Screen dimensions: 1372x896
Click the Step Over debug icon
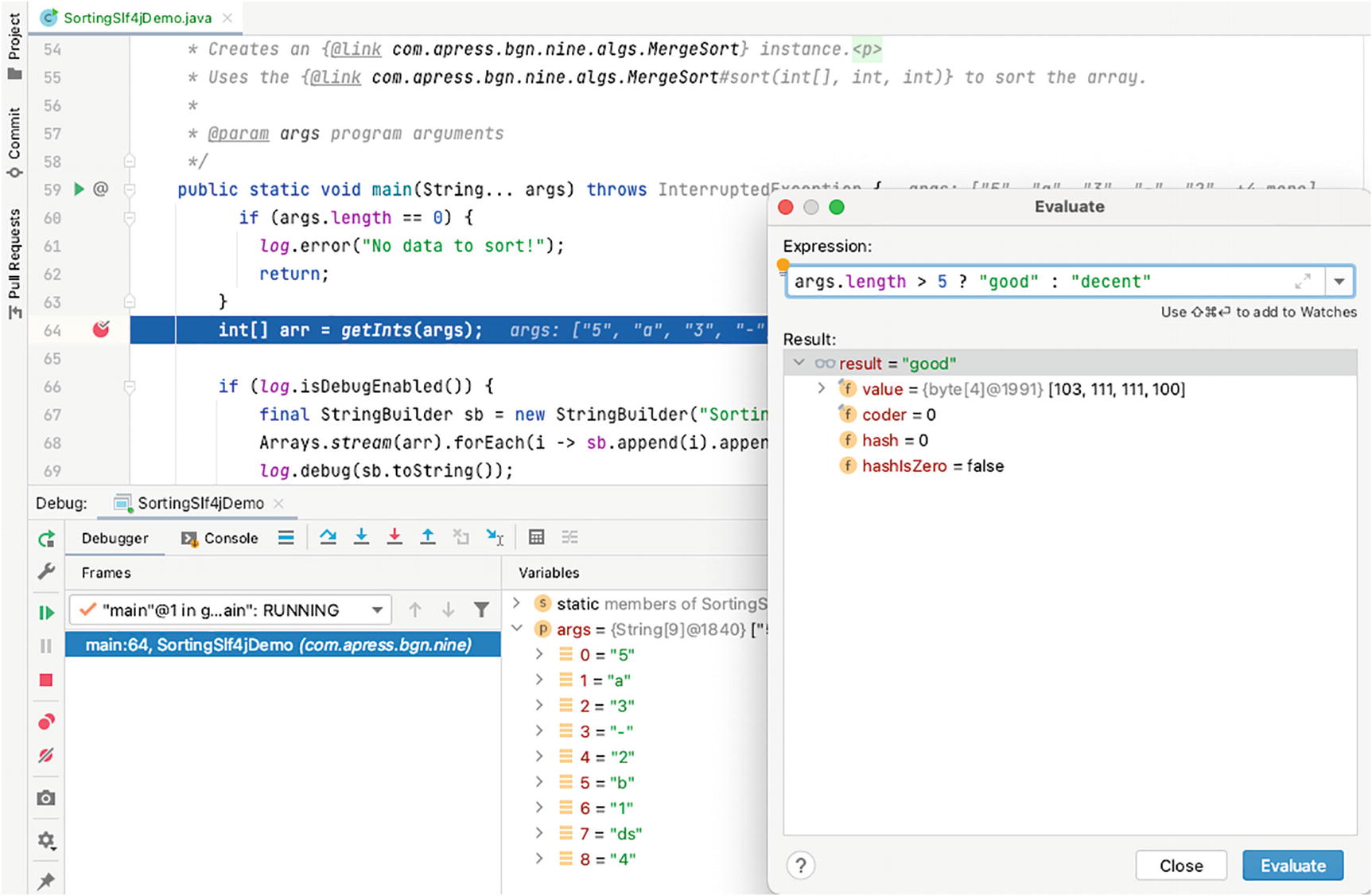click(x=328, y=537)
